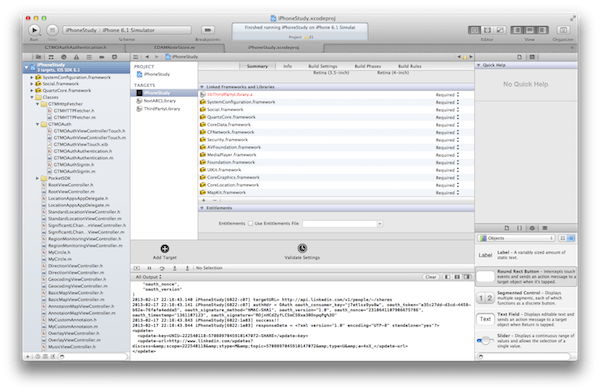Viewport: 600px width, 392px height.
Task: Change Required status for Social.framework
Action: click(x=447, y=110)
